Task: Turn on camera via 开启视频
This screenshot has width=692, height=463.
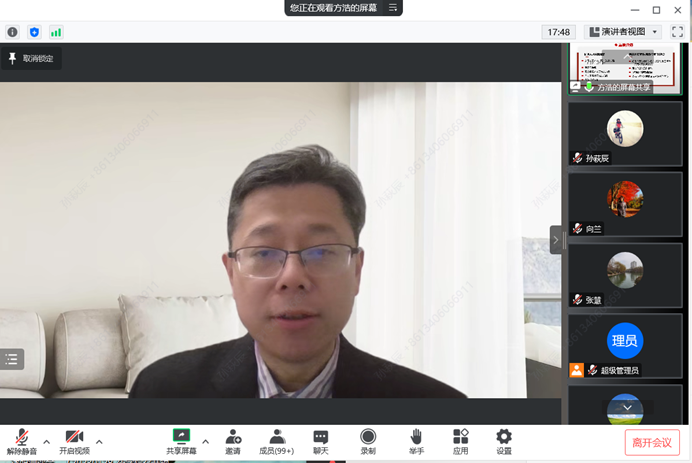Action: point(74,441)
